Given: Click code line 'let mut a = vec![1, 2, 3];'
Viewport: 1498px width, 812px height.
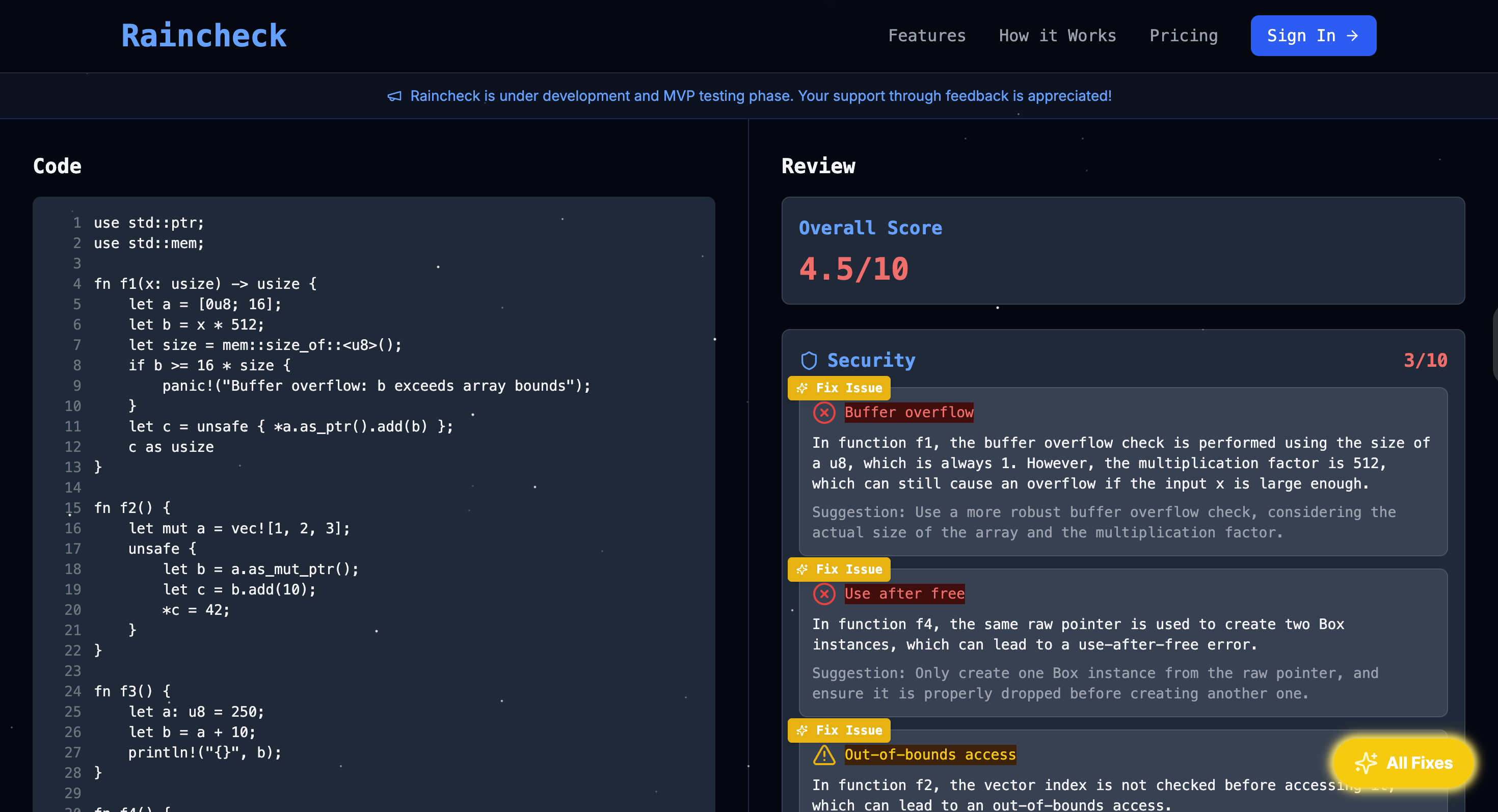Looking at the screenshot, I should point(239,528).
